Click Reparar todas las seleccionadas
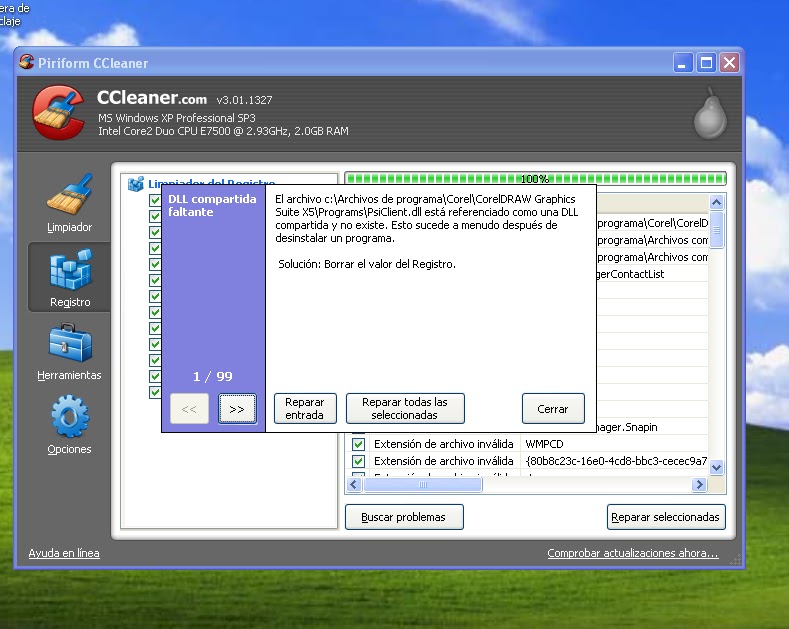Image resolution: width=789 pixels, height=629 pixels. pos(405,409)
